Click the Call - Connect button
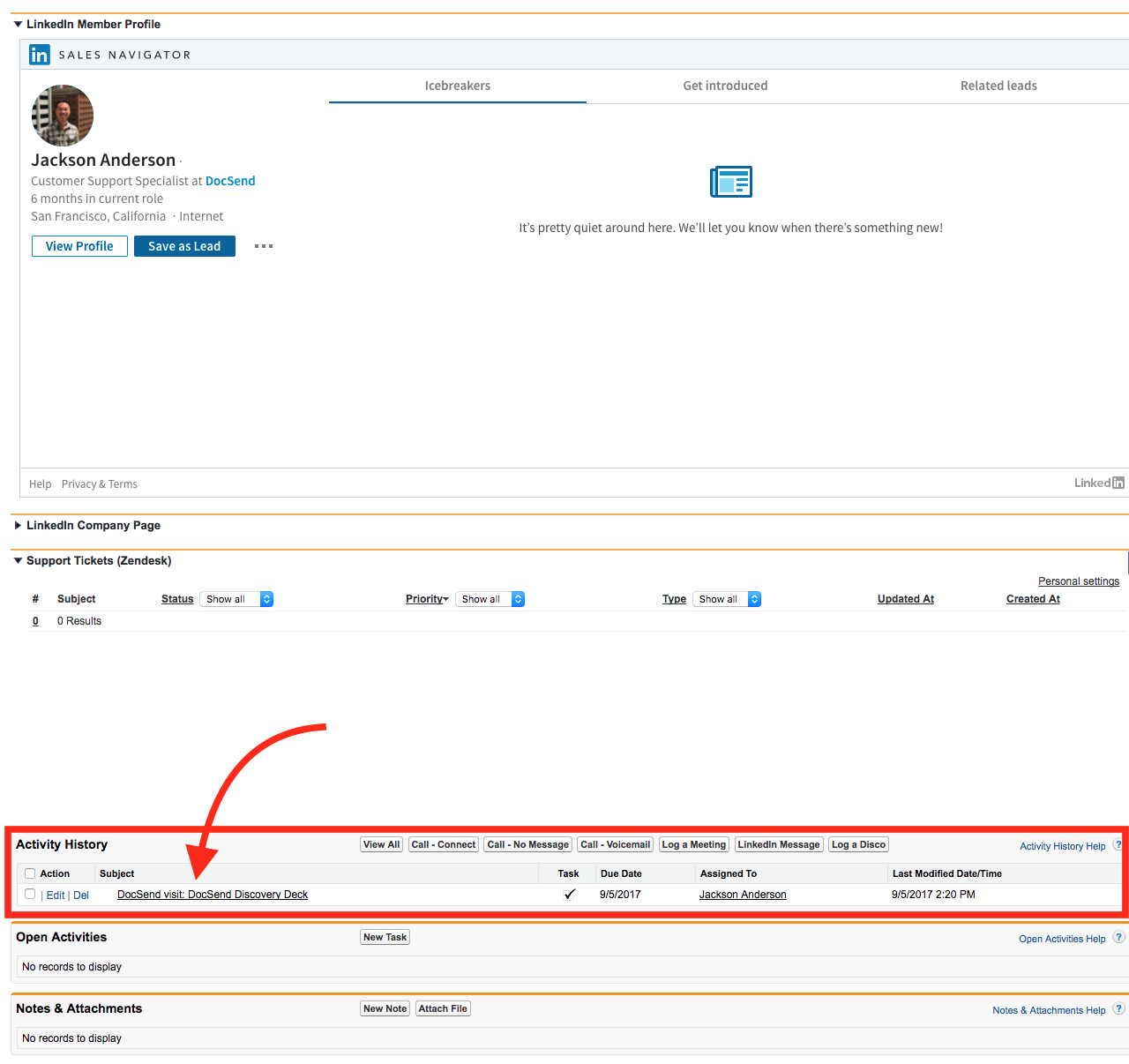This screenshot has width=1129, height=1064. point(444,844)
